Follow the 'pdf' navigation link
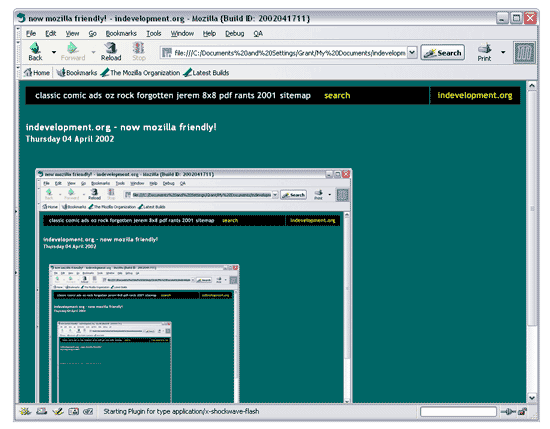 tap(226, 95)
